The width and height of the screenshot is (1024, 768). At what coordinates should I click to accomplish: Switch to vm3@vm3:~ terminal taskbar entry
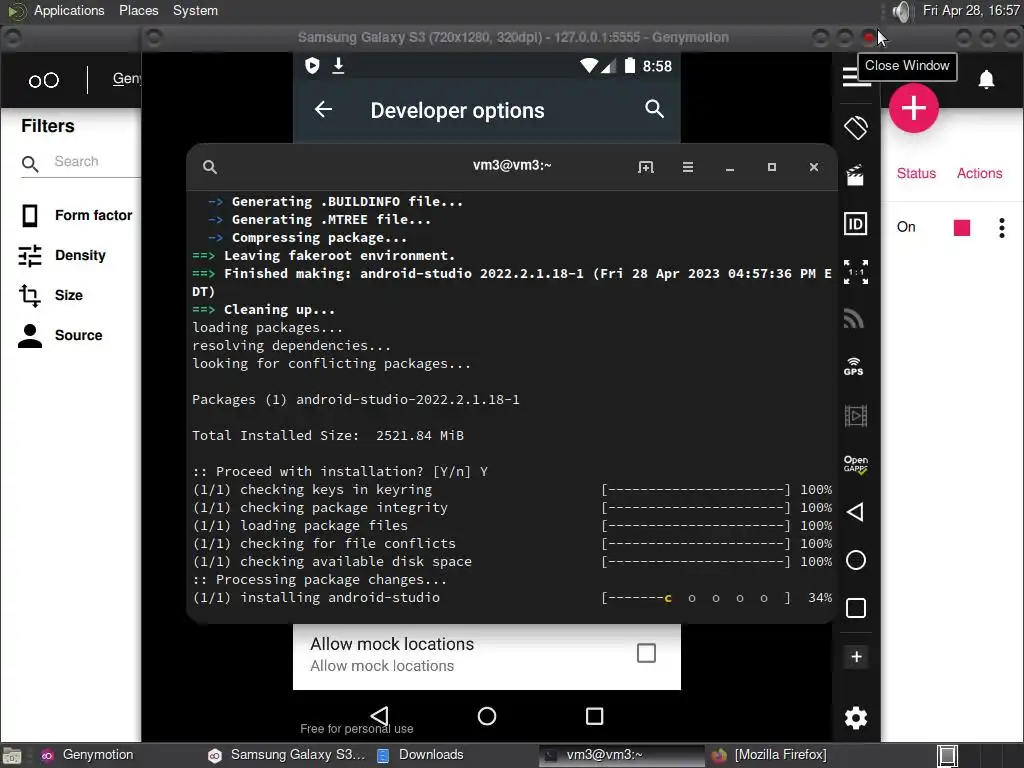tap(622, 755)
